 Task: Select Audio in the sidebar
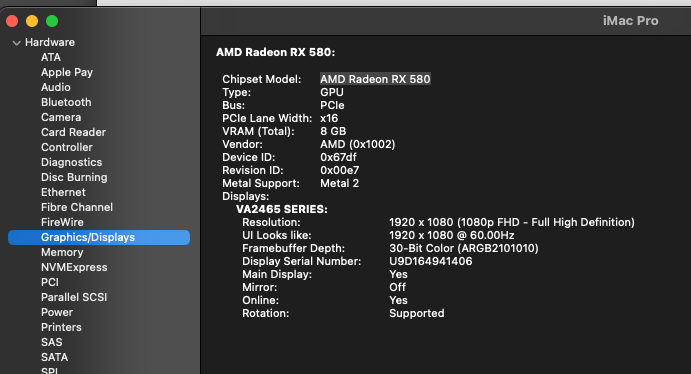click(x=56, y=87)
